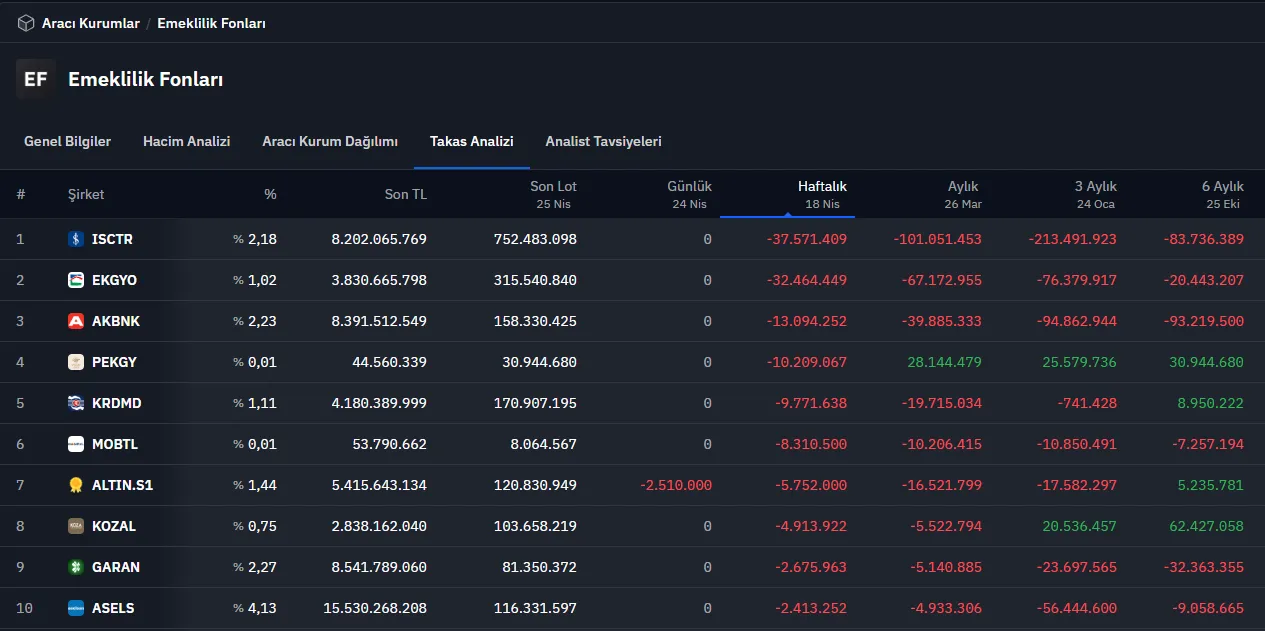Open the ALTIN.S1 stock link
1265x631 pixels.
[122, 485]
